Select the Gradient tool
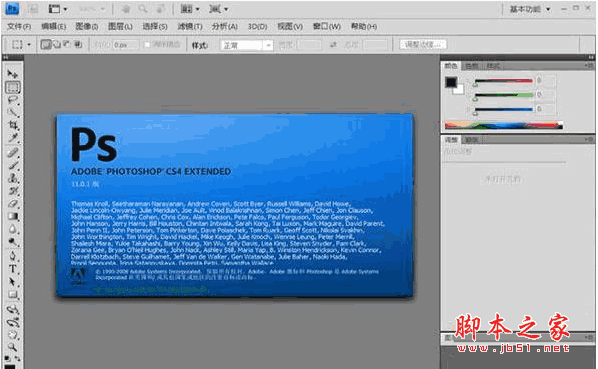Screen dimensions: 598x369 13,217
